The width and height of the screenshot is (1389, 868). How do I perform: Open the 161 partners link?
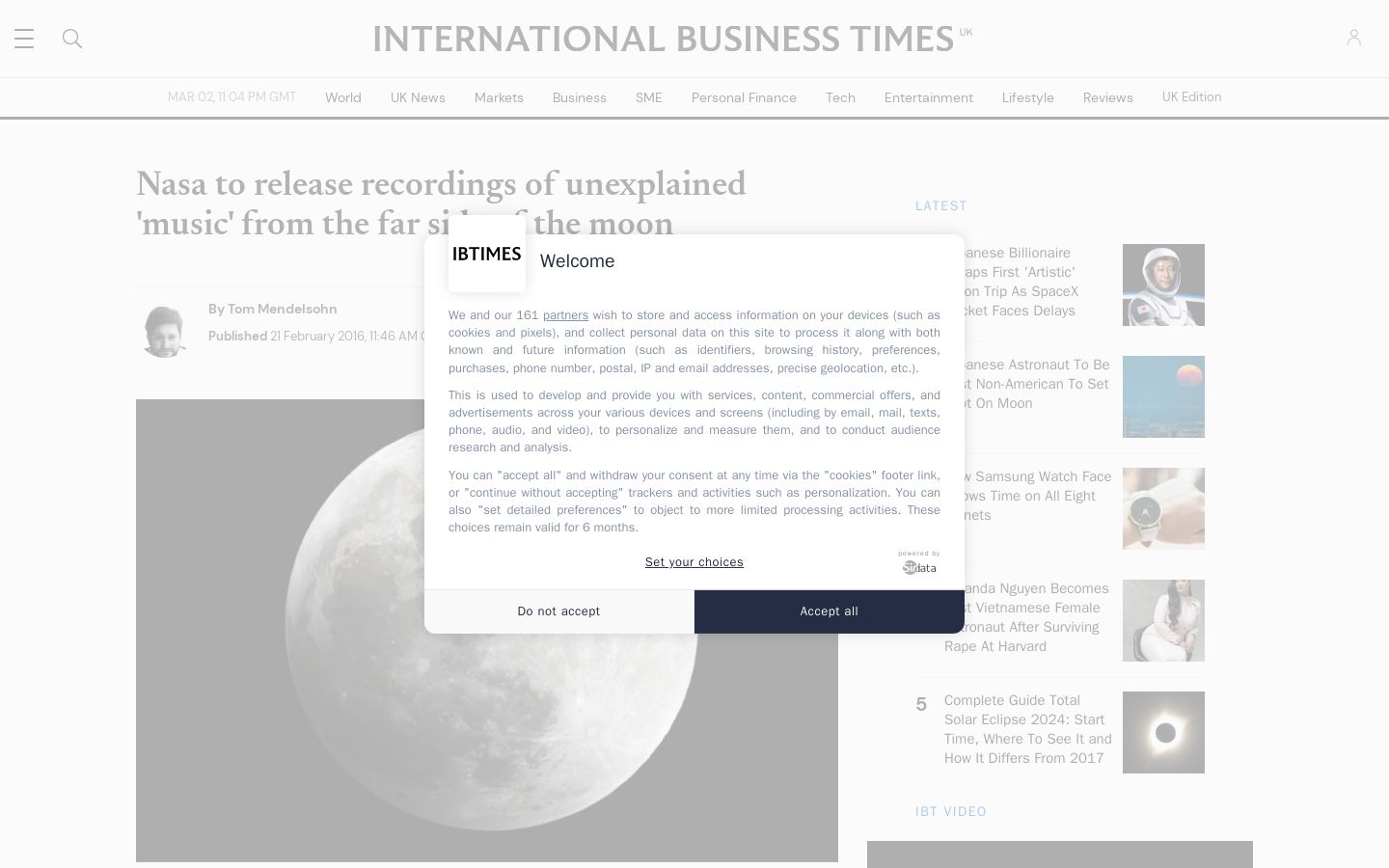tap(565, 315)
